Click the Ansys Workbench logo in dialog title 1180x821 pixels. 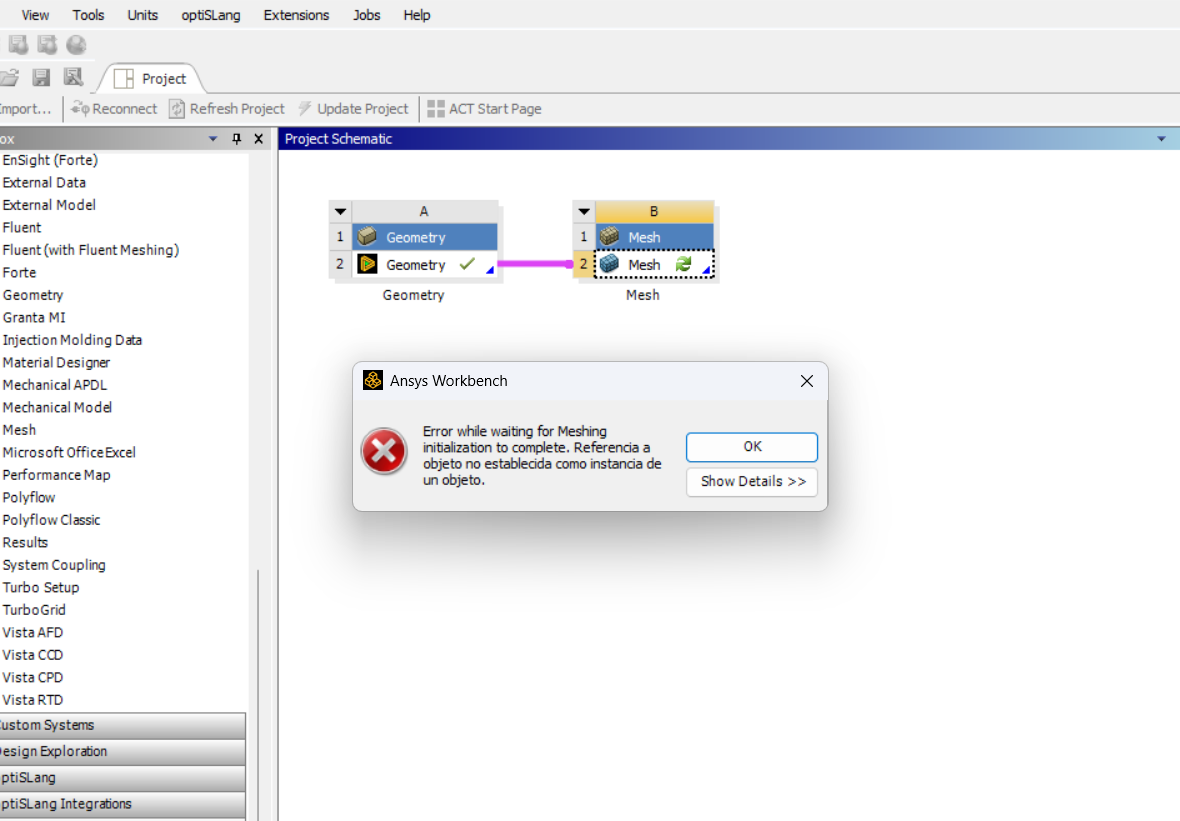click(373, 380)
